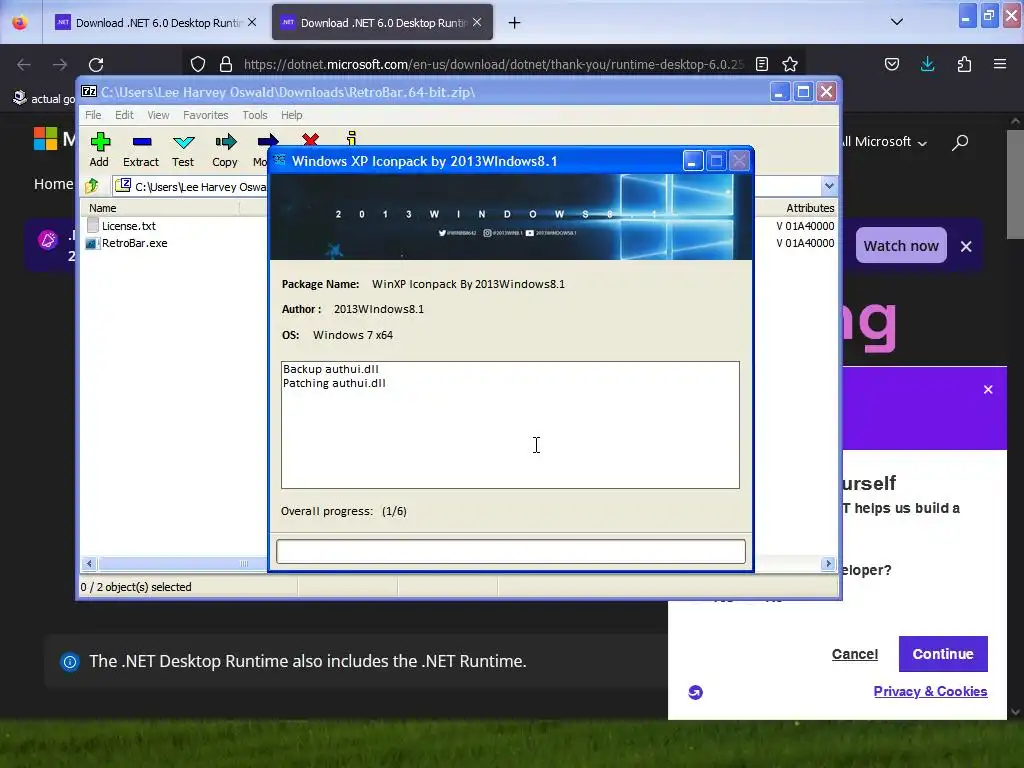Click the Microsoft four-square logo
Image resolution: width=1024 pixels, height=768 pixels.
(46, 138)
